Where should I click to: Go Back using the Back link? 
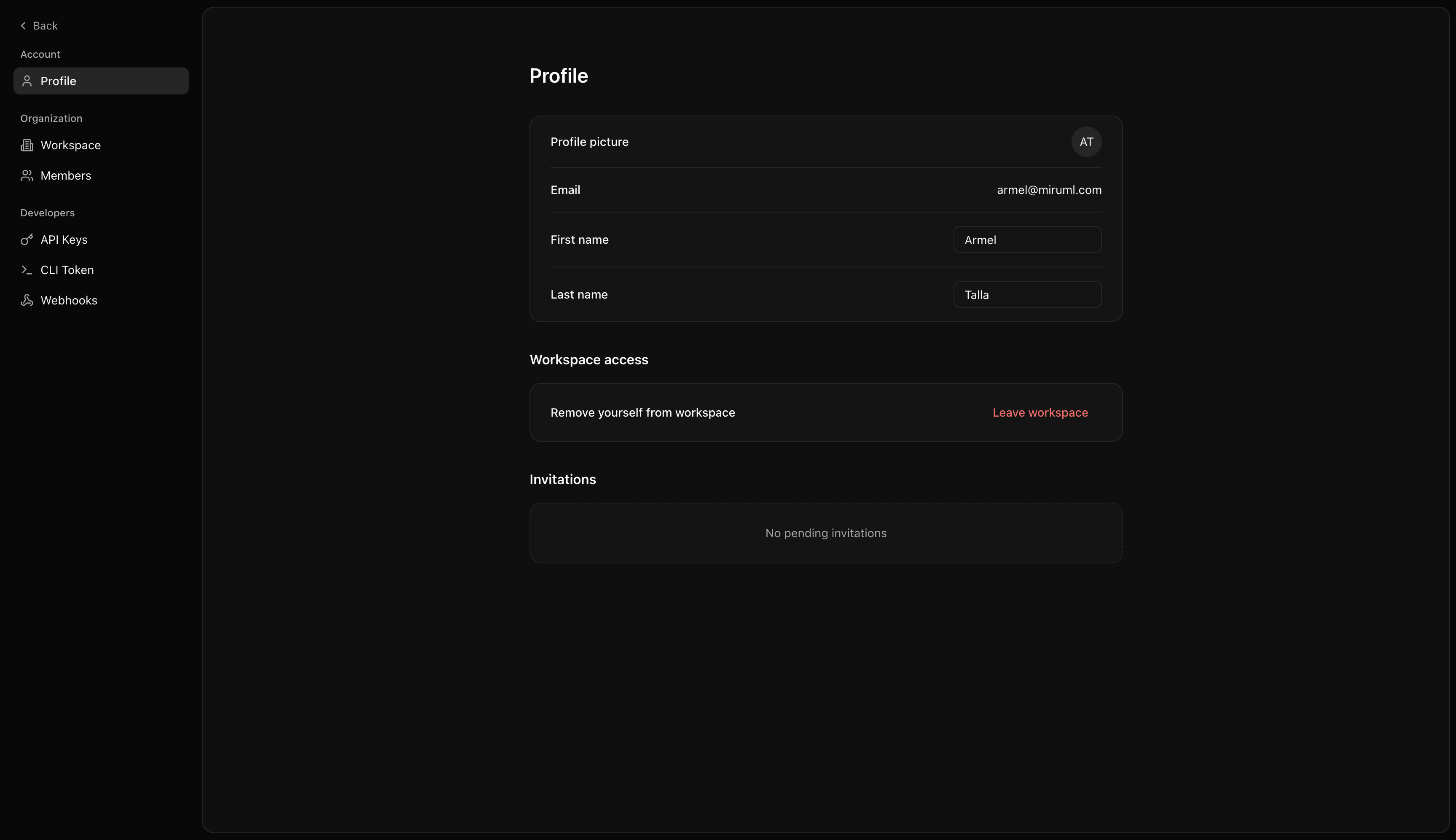pos(45,26)
